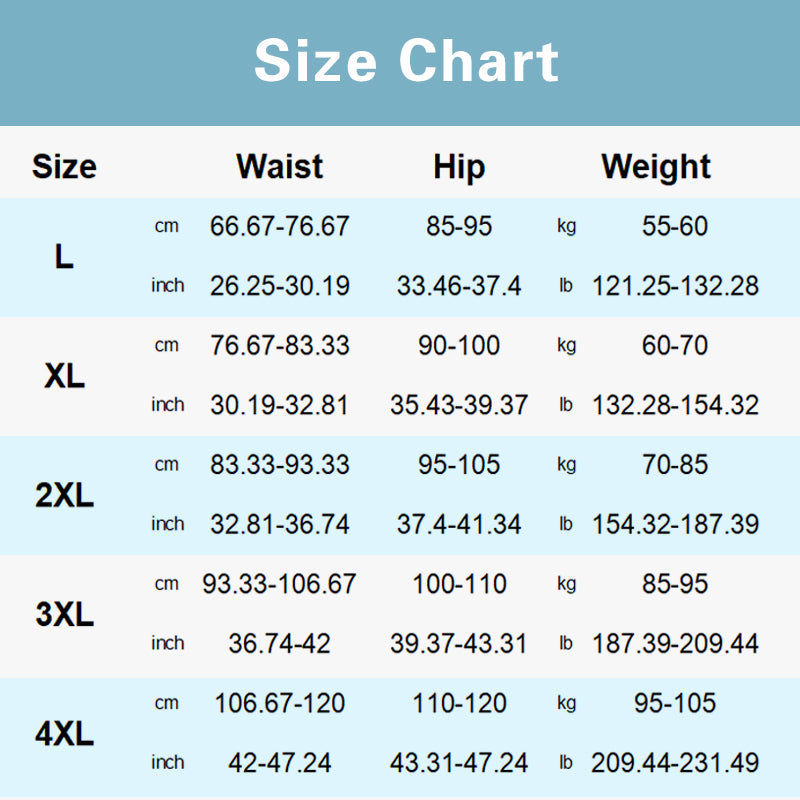Image resolution: width=800 pixels, height=800 pixels.
Task: Select the 4XL size label
Action: (64, 734)
